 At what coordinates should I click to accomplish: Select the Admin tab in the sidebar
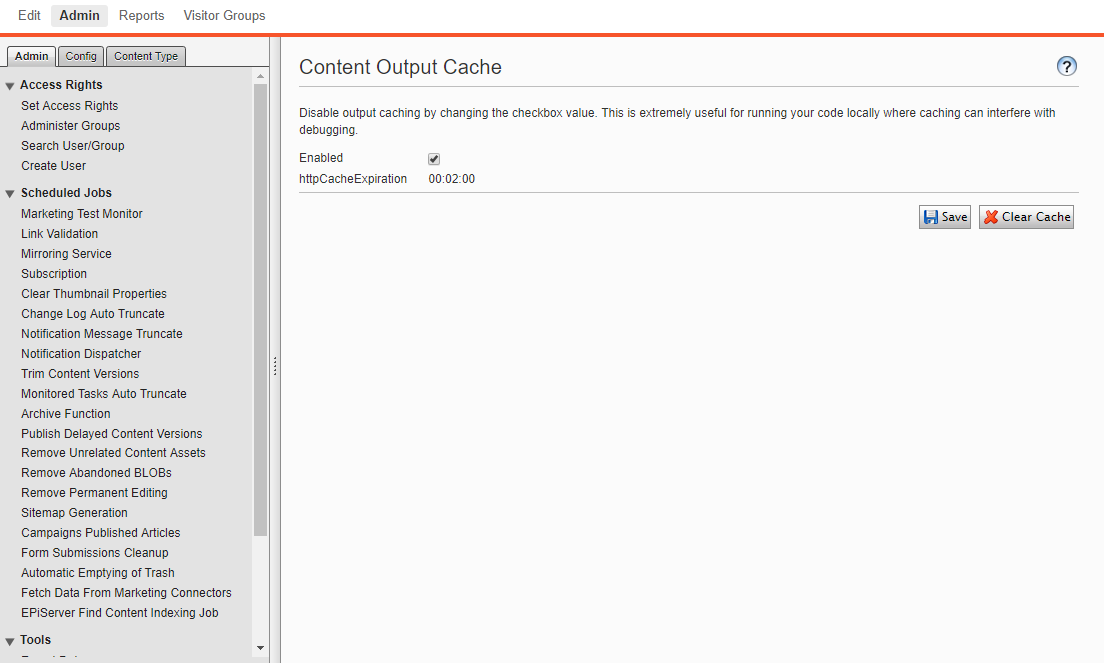[31, 56]
